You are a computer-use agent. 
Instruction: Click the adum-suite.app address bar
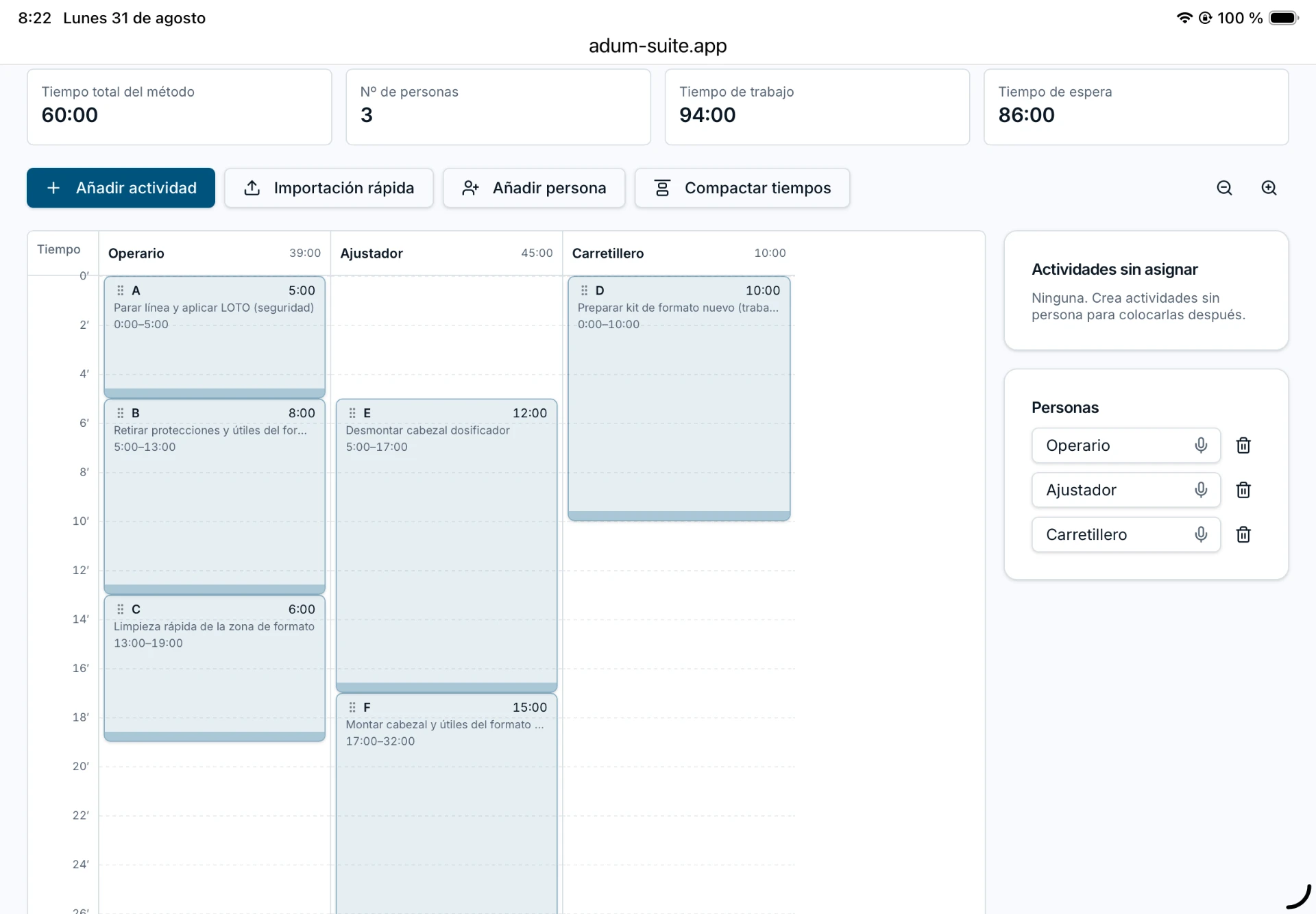click(658, 46)
